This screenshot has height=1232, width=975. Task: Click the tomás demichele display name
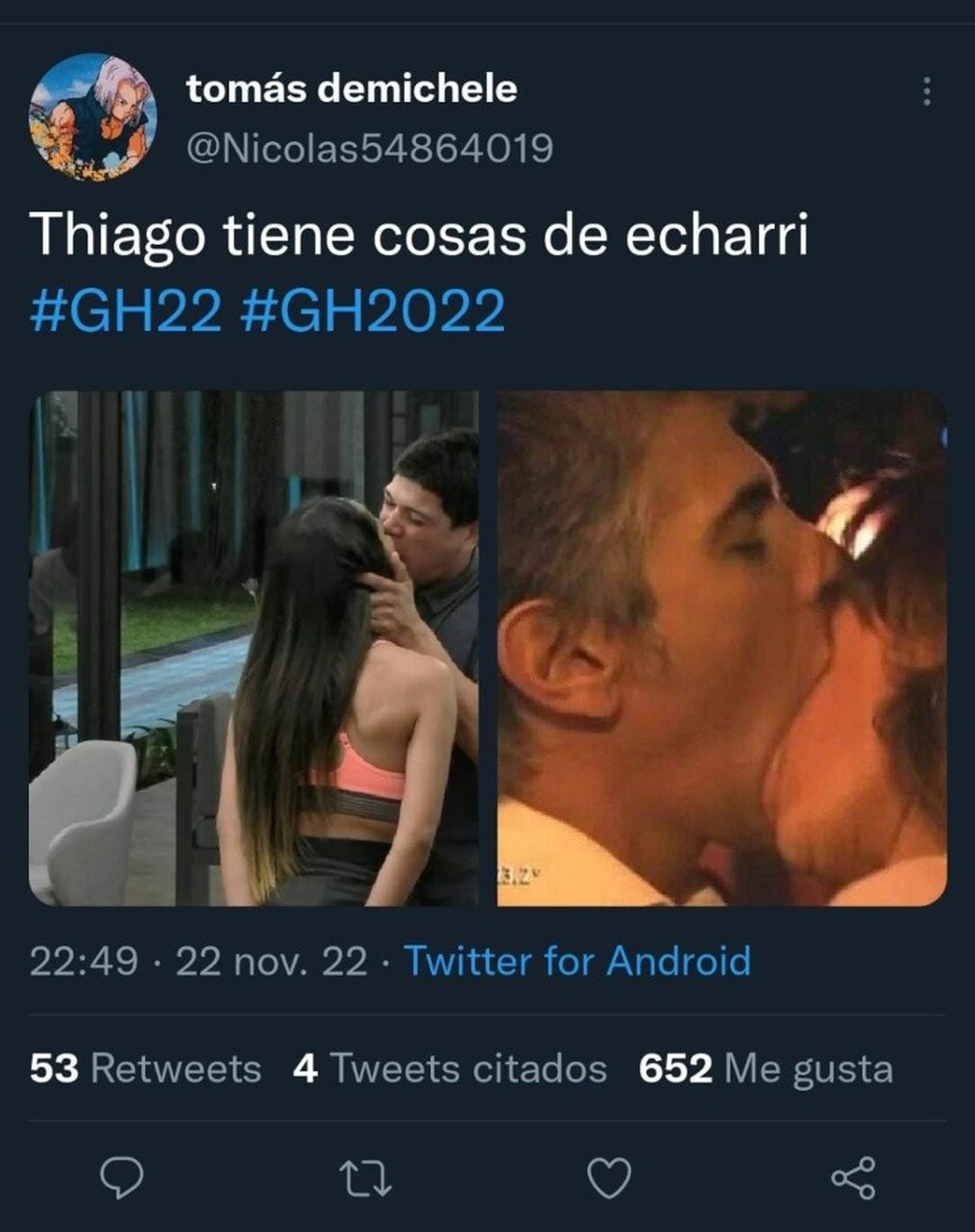(351, 89)
